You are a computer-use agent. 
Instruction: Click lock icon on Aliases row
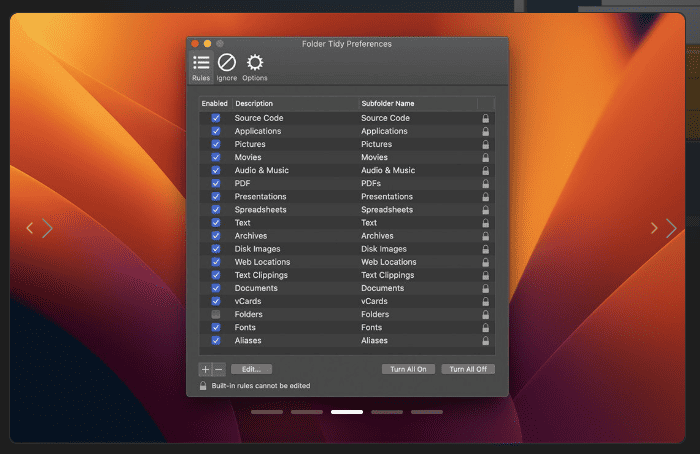pyautogui.click(x=485, y=341)
